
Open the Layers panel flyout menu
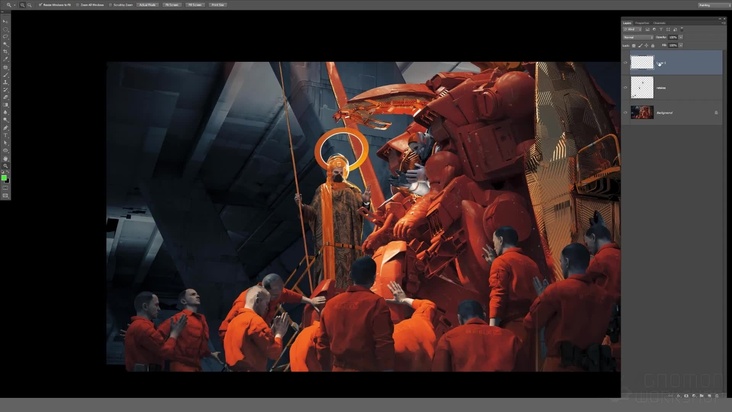724,23
